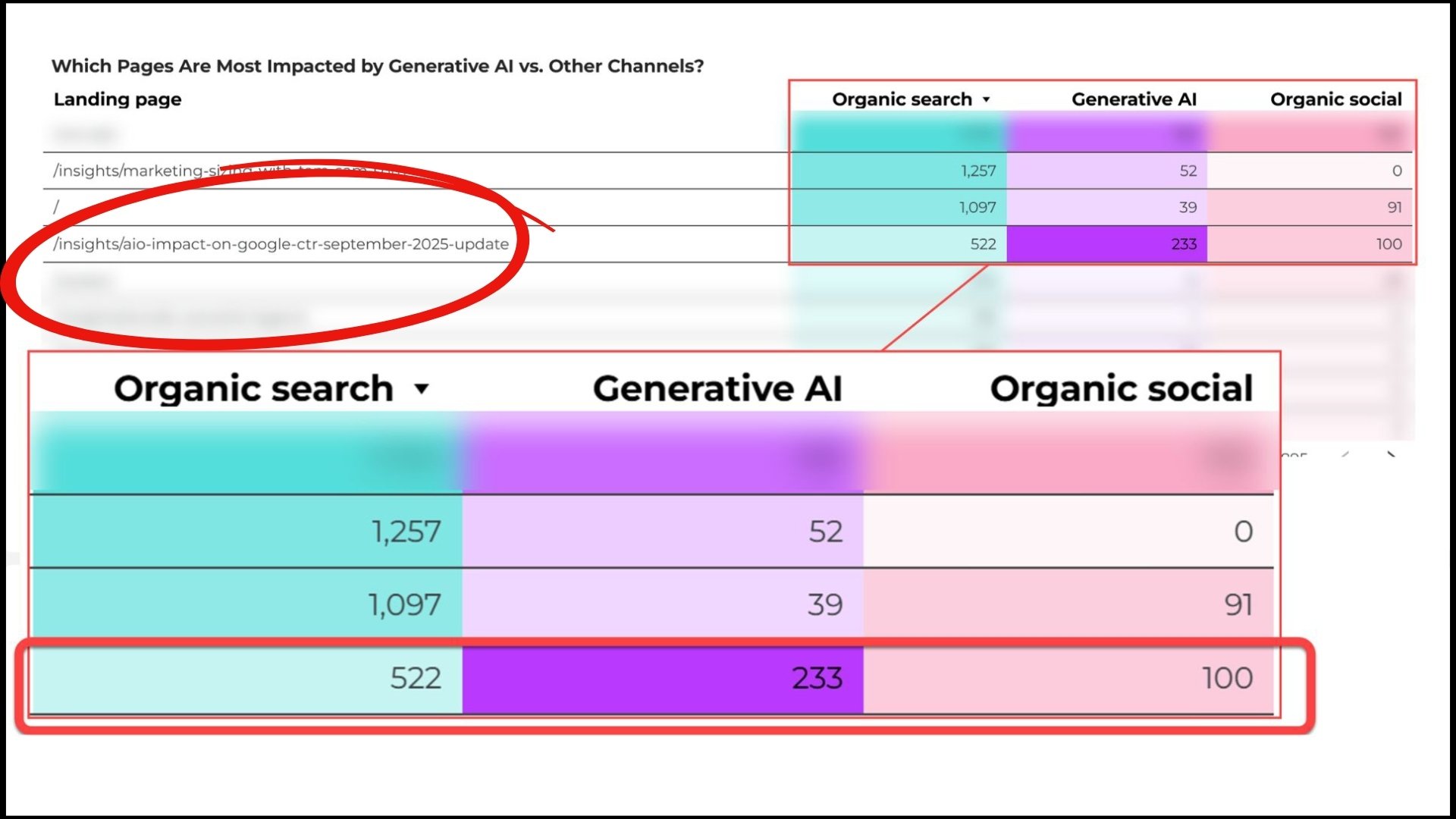Click the Landing page column header
The height and width of the screenshot is (819, 1456).
pyautogui.click(x=118, y=99)
